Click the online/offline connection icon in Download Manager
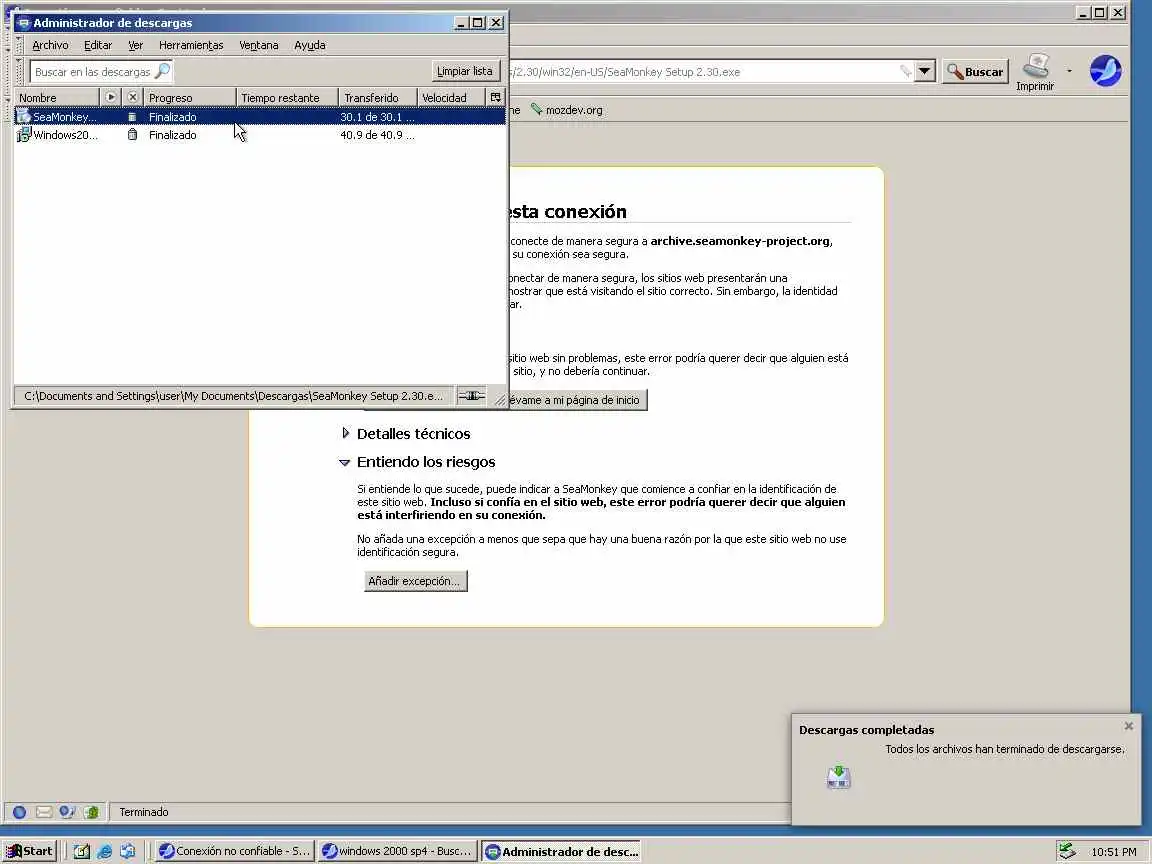 [x=471, y=396]
